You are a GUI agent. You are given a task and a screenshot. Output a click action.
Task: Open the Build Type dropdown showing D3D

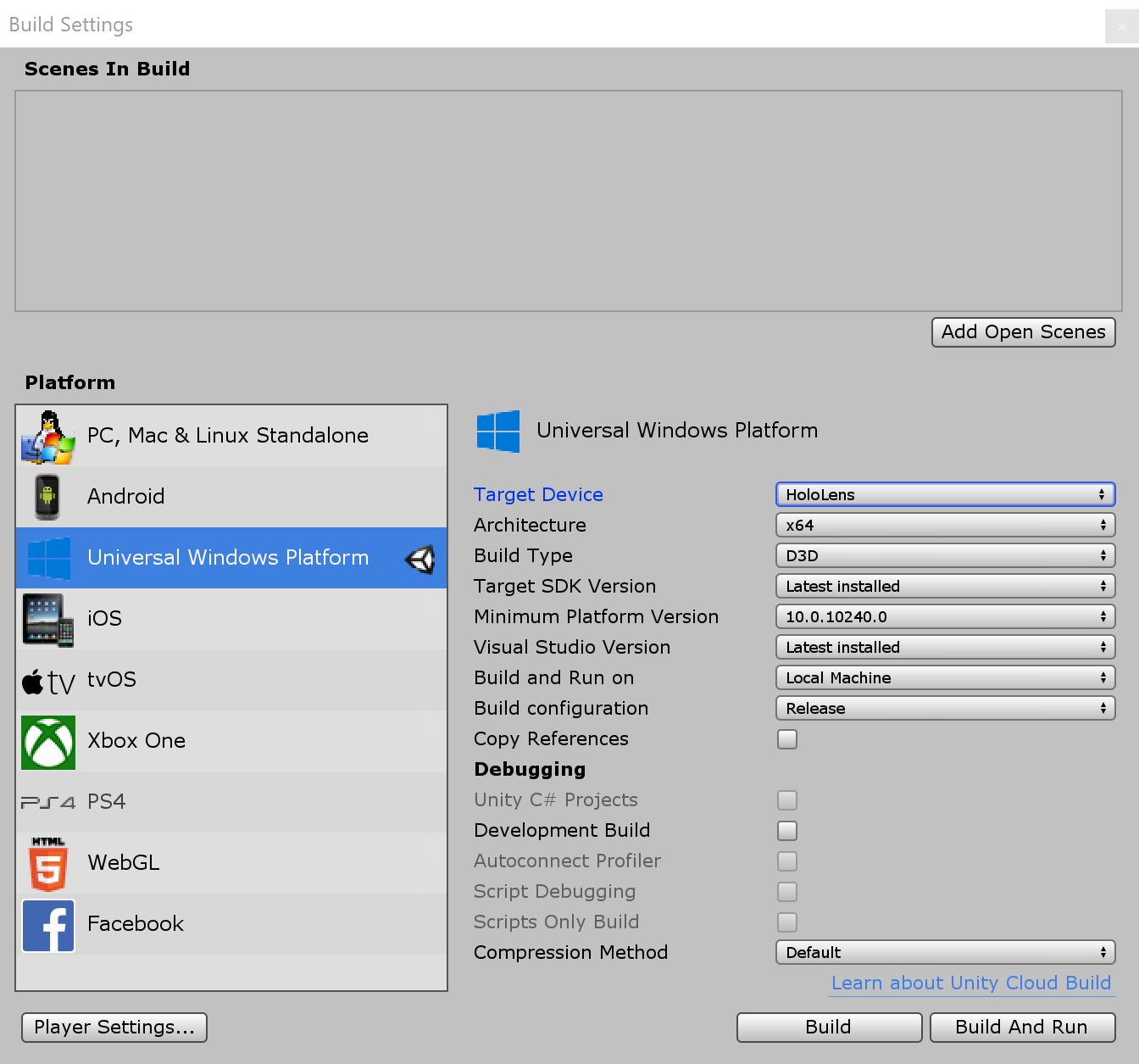coord(946,555)
